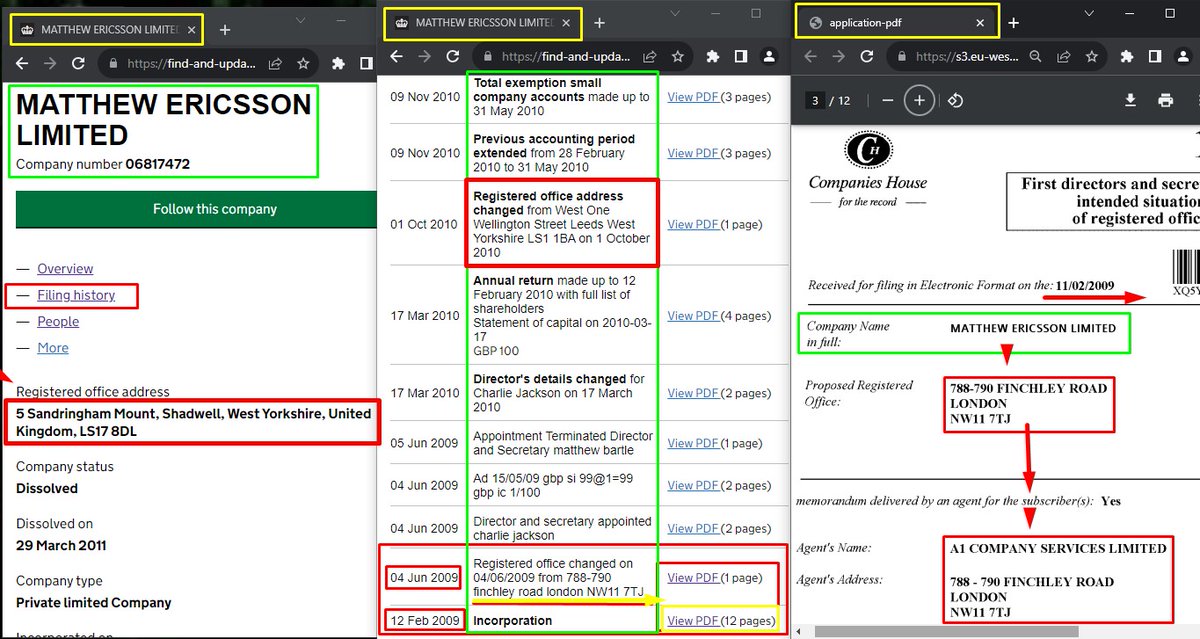The height and width of the screenshot is (639, 1200).
Task: Open side panel in the application-pdf window
Action: point(1156,57)
